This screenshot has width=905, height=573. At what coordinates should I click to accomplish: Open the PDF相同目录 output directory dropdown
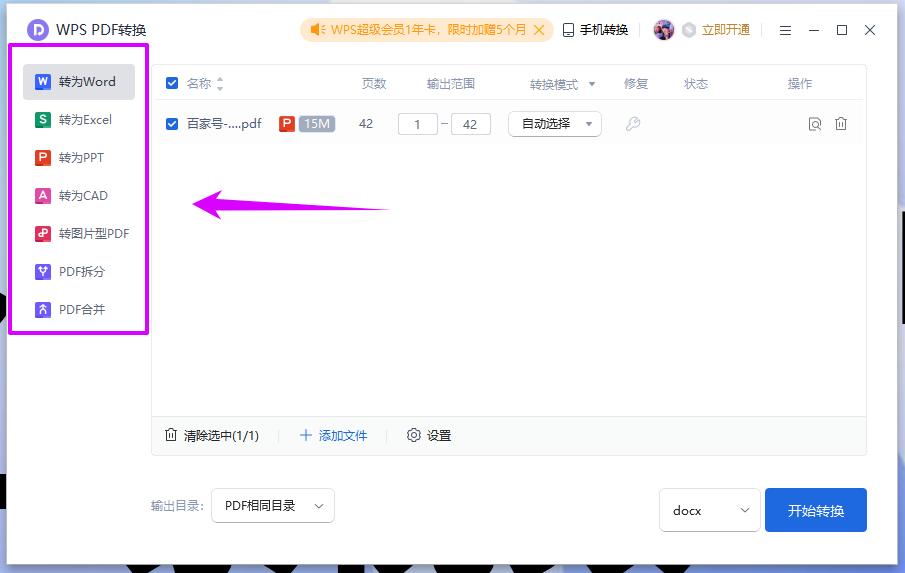(x=273, y=506)
